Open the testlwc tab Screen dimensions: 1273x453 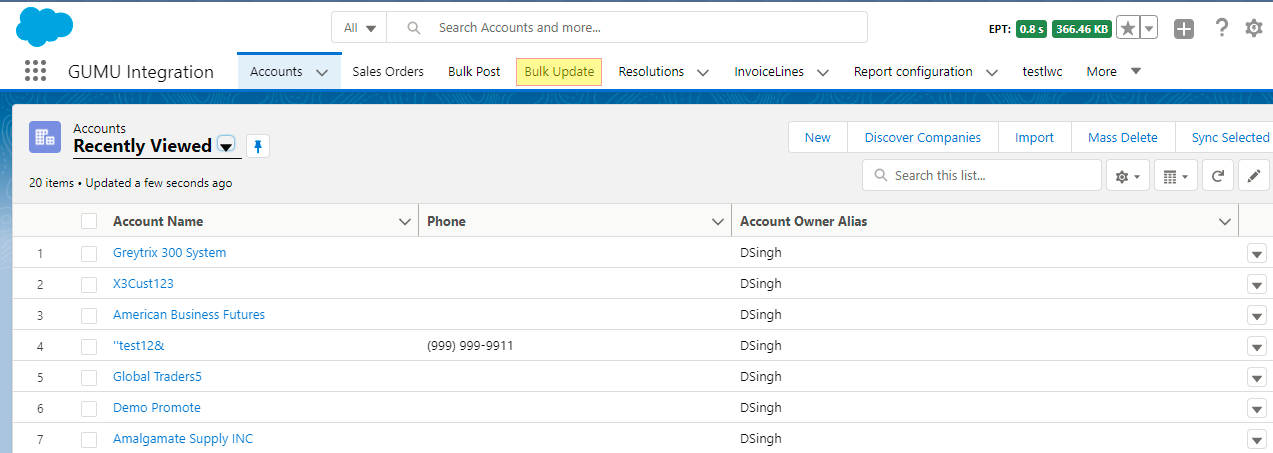pos(1042,71)
